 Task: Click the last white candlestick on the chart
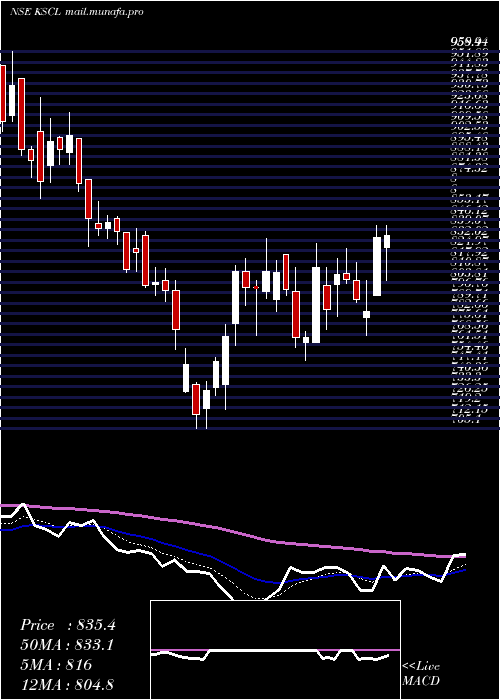[x=387, y=241]
